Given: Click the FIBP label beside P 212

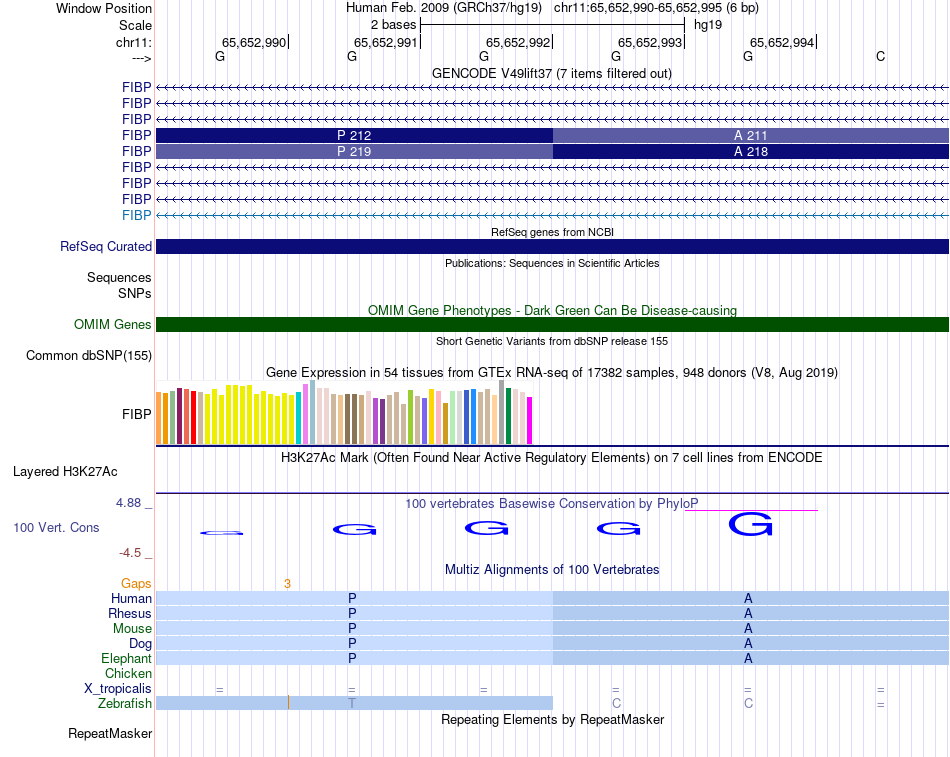Looking at the screenshot, I should [x=136, y=135].
